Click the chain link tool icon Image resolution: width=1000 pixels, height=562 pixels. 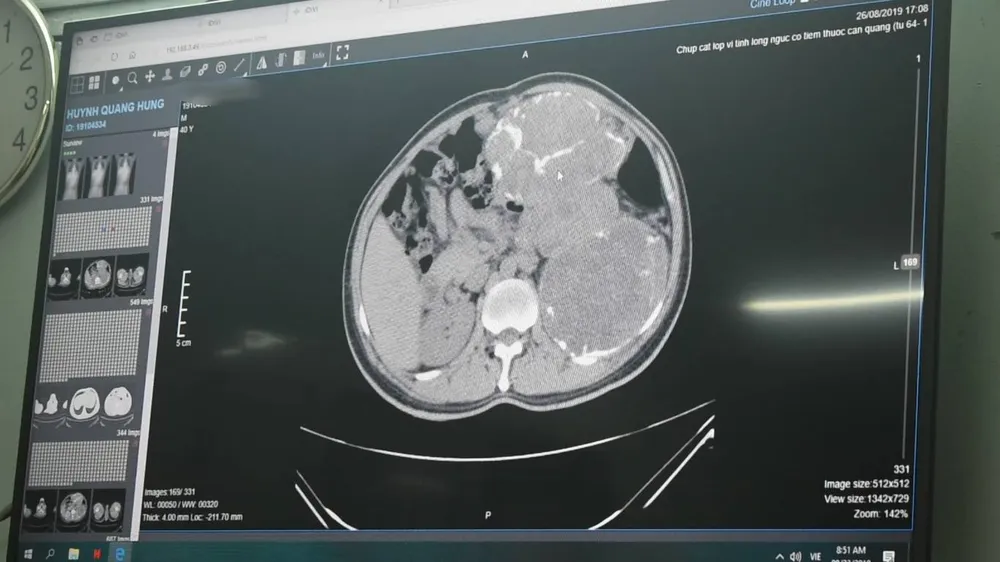click(x=203, y=70)
